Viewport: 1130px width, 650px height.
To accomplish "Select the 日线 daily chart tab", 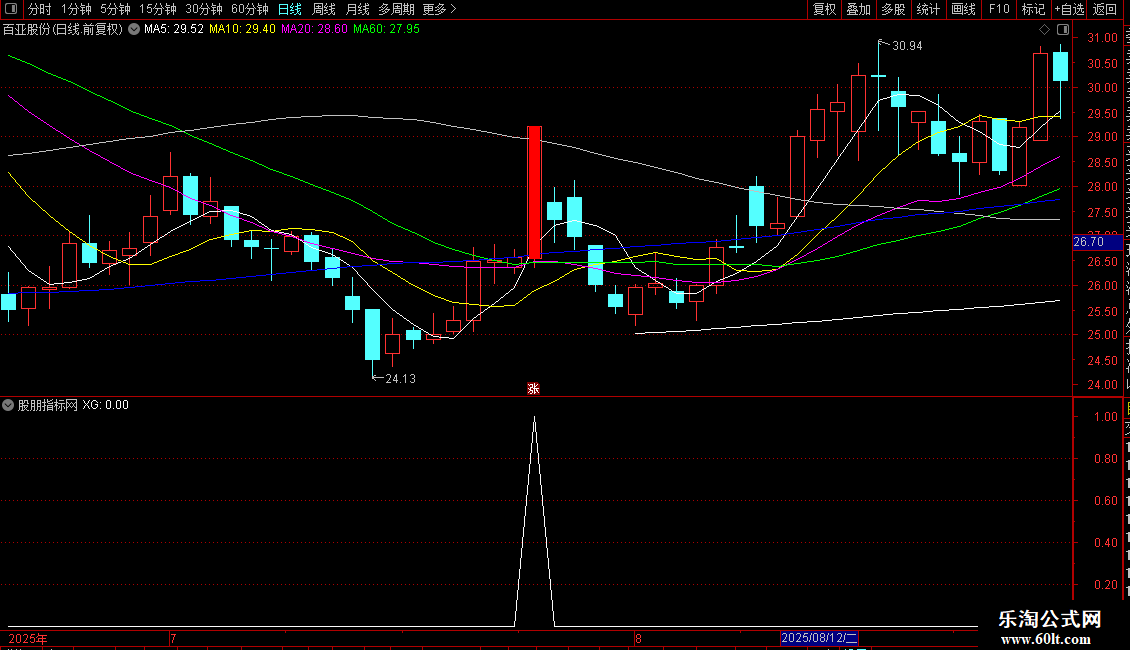I will point(290,9).
